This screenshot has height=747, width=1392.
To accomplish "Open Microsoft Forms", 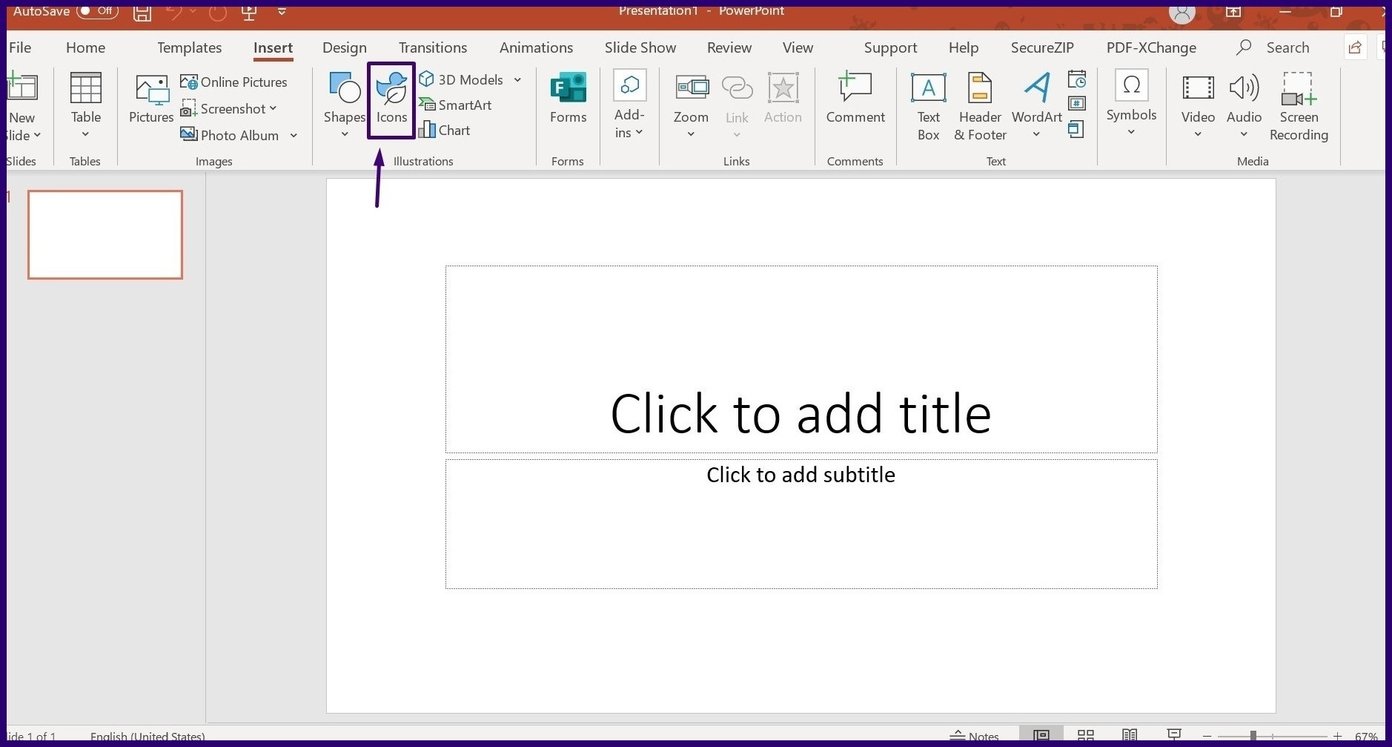I will click(568, 99).
